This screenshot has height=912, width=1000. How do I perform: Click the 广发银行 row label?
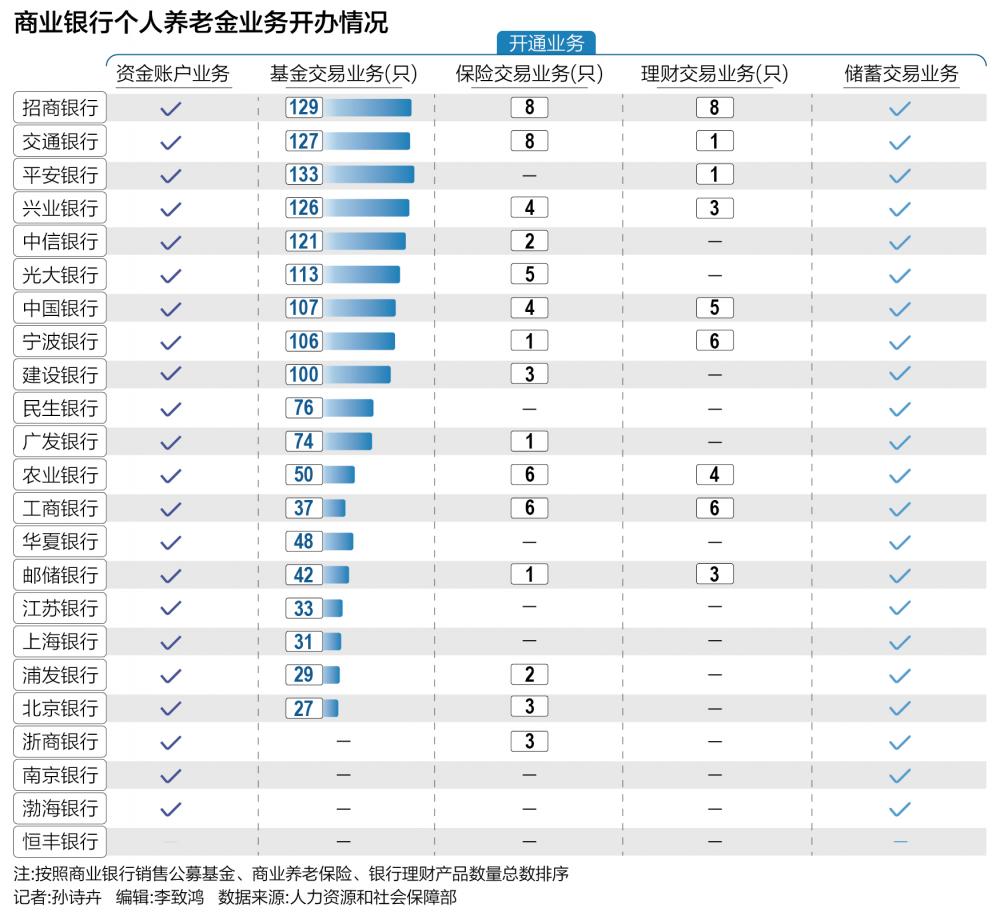[x=60, y=441]
